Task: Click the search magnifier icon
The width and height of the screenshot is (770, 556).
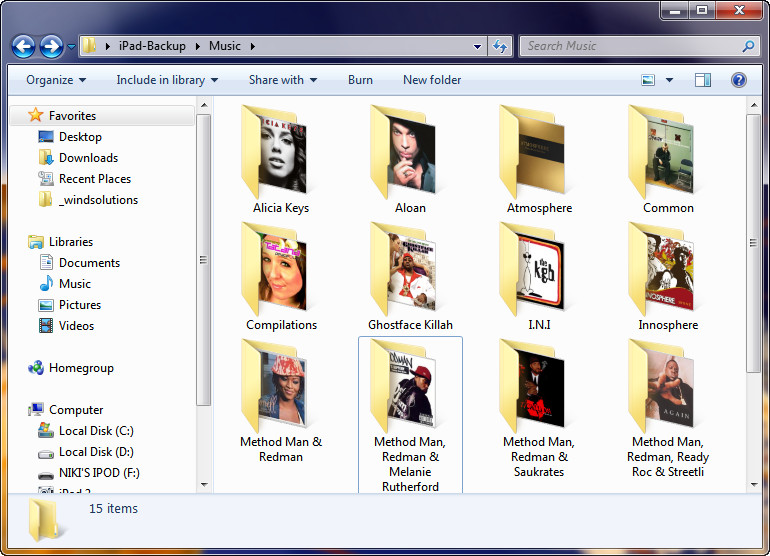Action: [x=748, y=46]
